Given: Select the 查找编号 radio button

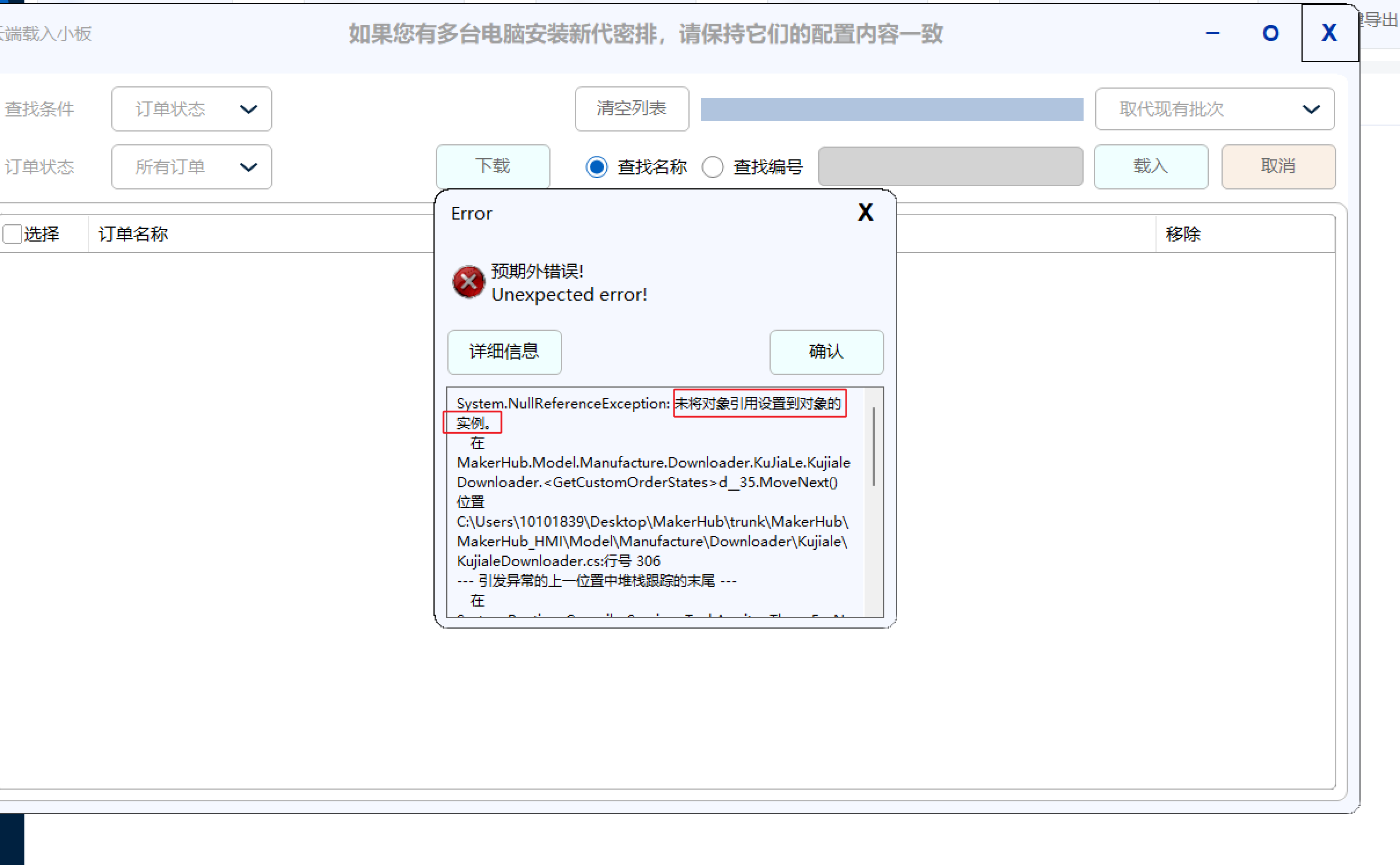Looking at the screenshot, I should 712,167.
